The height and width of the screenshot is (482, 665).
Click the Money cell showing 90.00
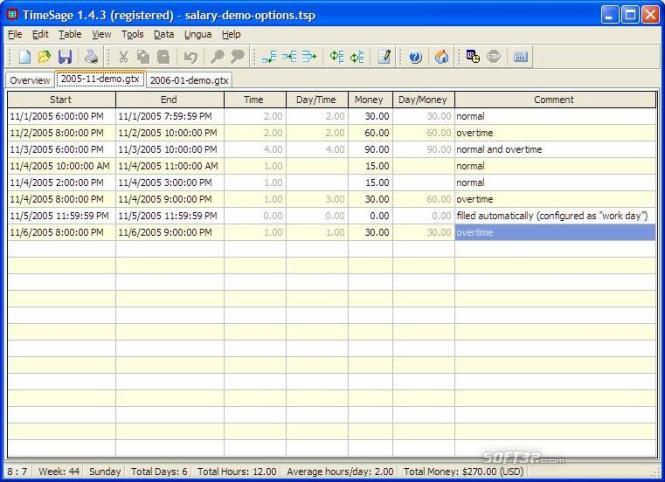coord(370,149)
